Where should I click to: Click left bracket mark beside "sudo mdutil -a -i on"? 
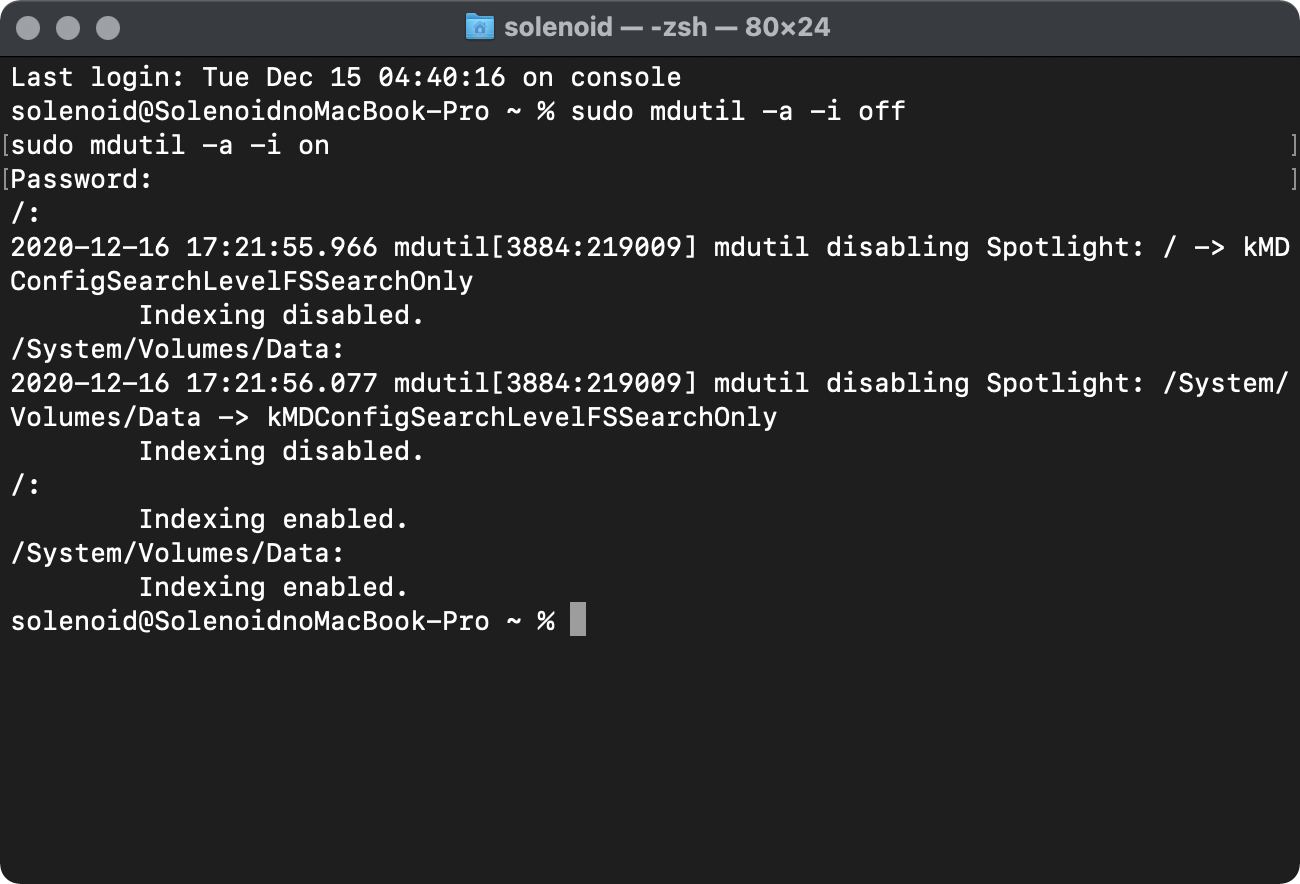5,146
